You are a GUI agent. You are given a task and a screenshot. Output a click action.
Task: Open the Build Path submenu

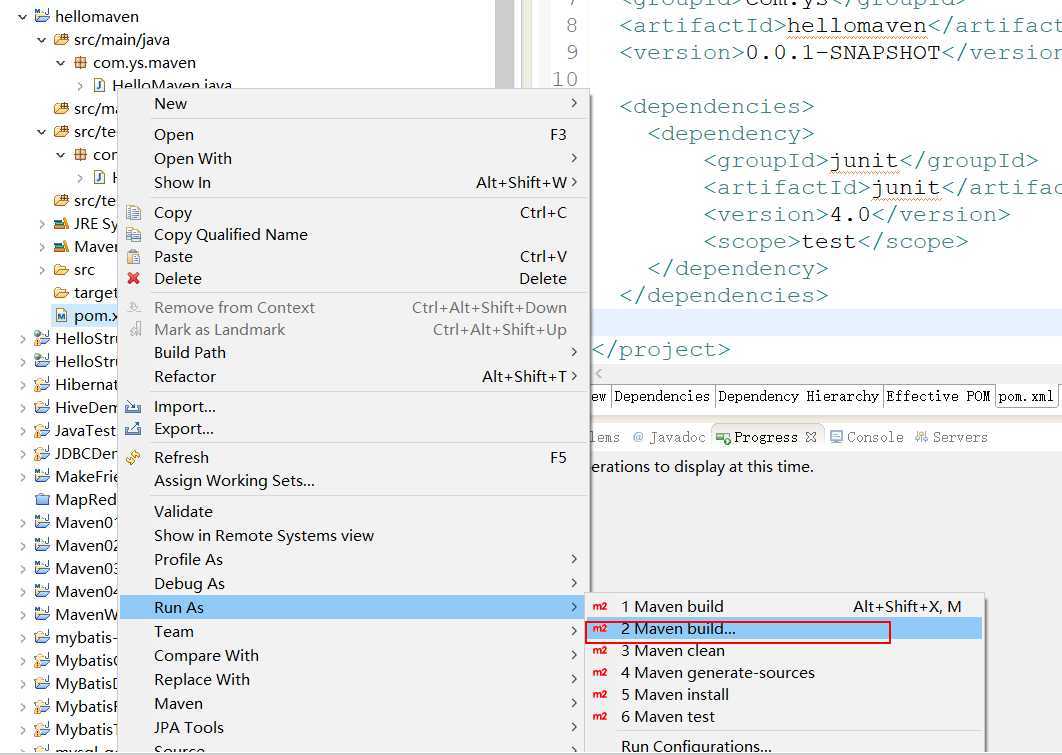click(x=354, y=353)
